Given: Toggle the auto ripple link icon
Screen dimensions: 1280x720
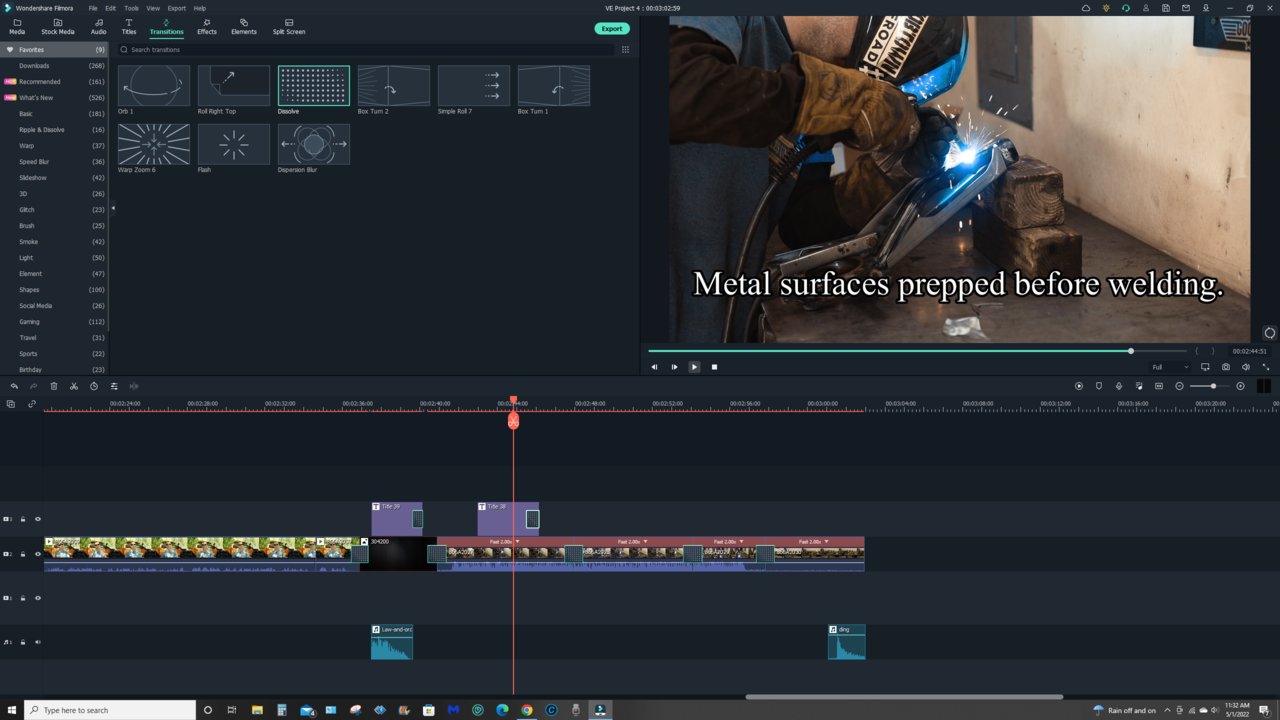Looking at the screenshot, I should (32, 404).
